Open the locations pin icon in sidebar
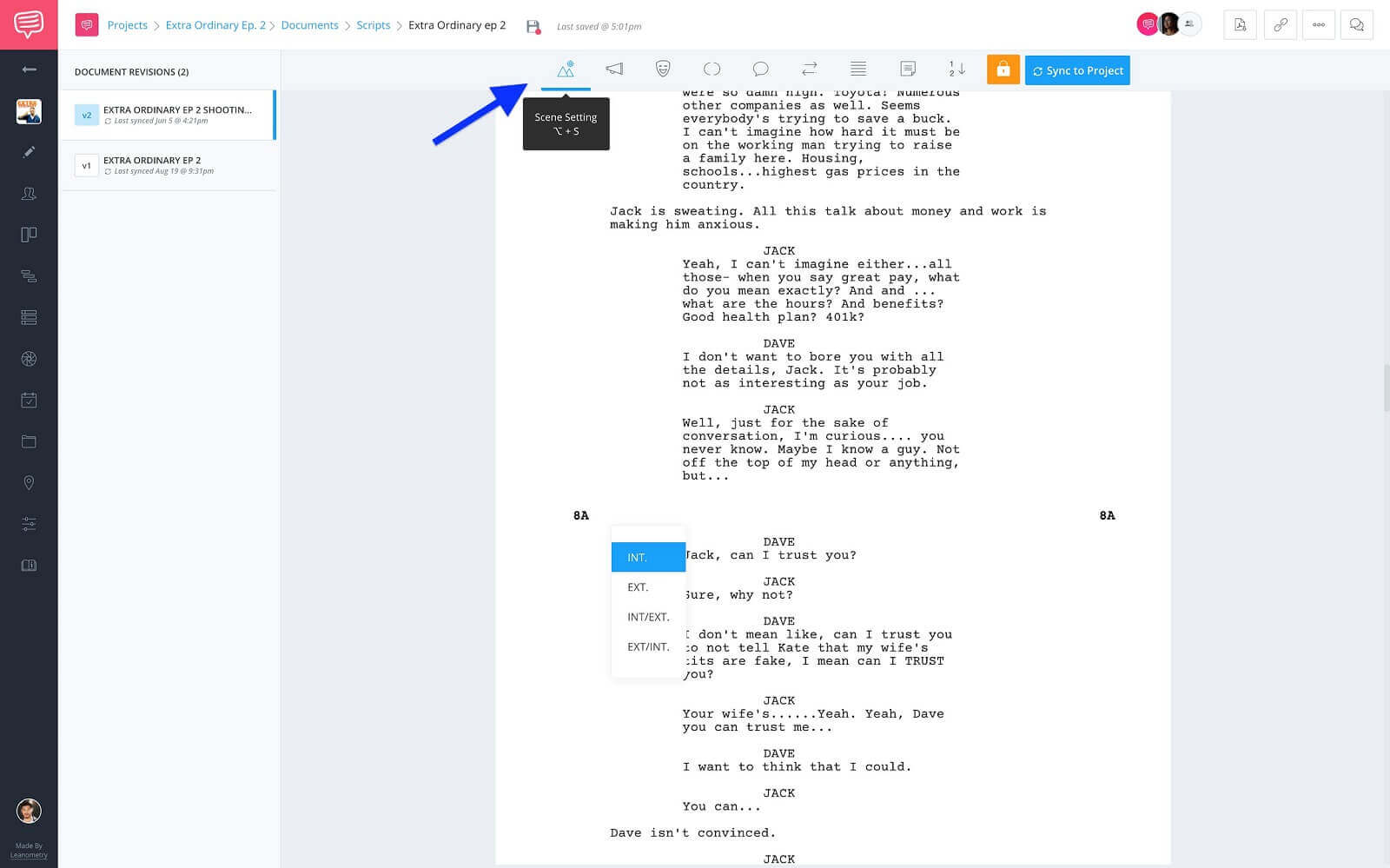Viewport: 1390px width, 868px height. (29, 482)
